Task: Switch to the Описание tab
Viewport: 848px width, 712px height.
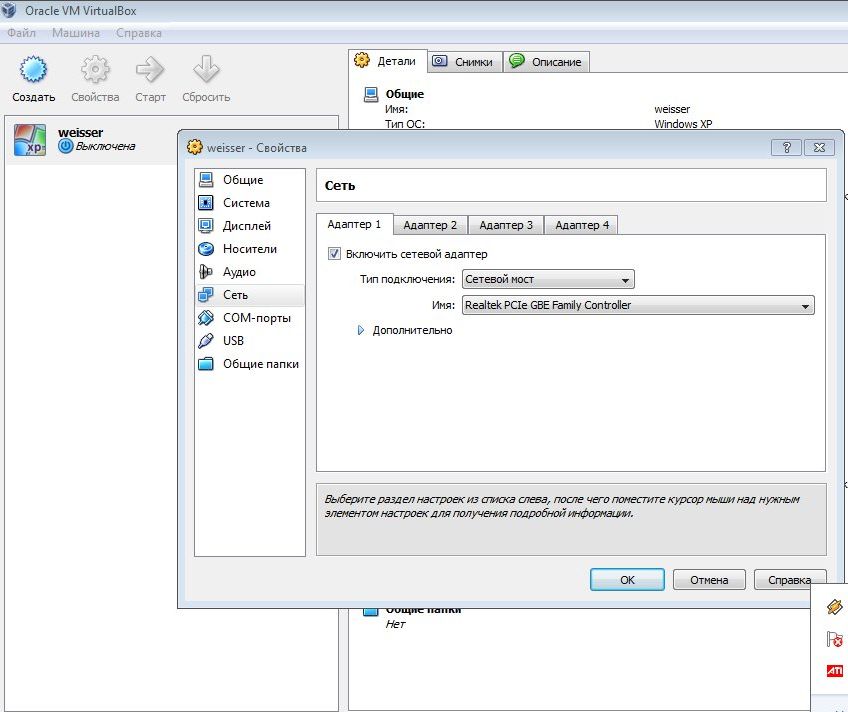Action: [x=547, y=62]
